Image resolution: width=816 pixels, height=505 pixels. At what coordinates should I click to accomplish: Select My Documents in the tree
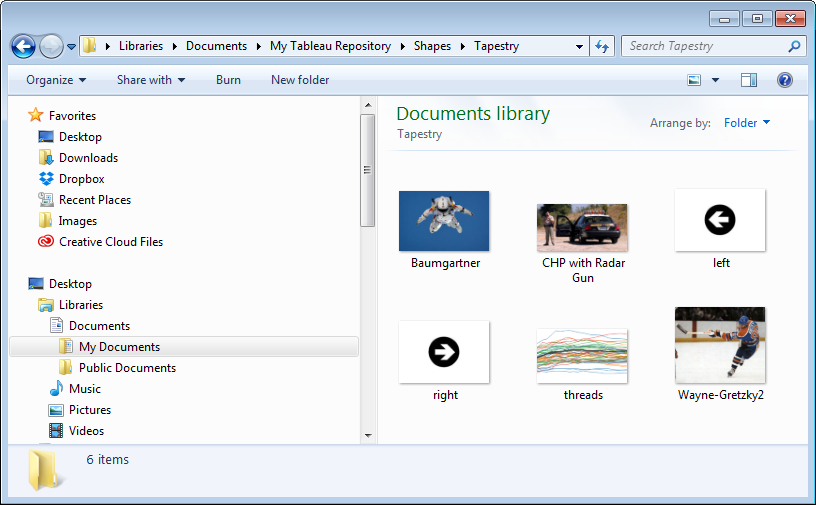pos(119,347)
